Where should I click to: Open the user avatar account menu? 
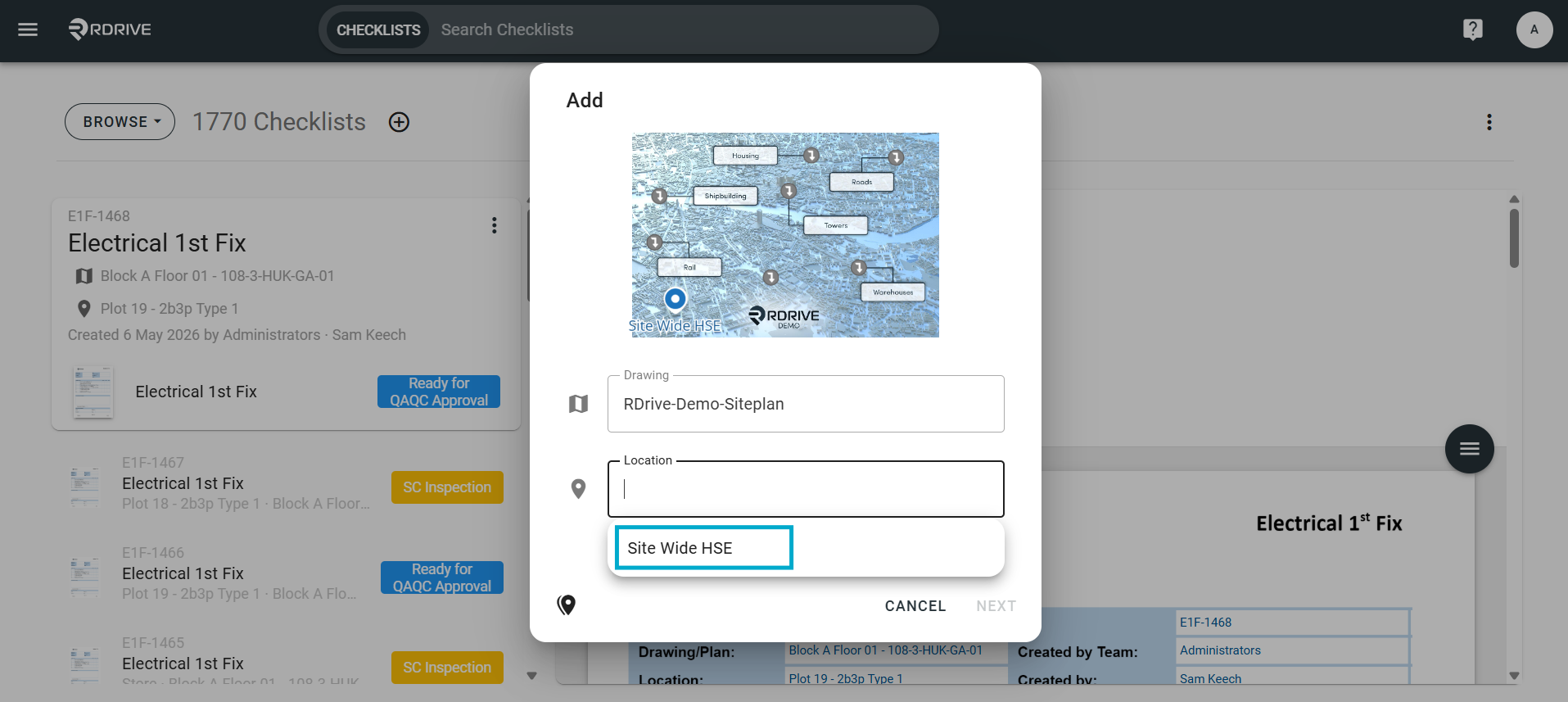pos(1534,29)
